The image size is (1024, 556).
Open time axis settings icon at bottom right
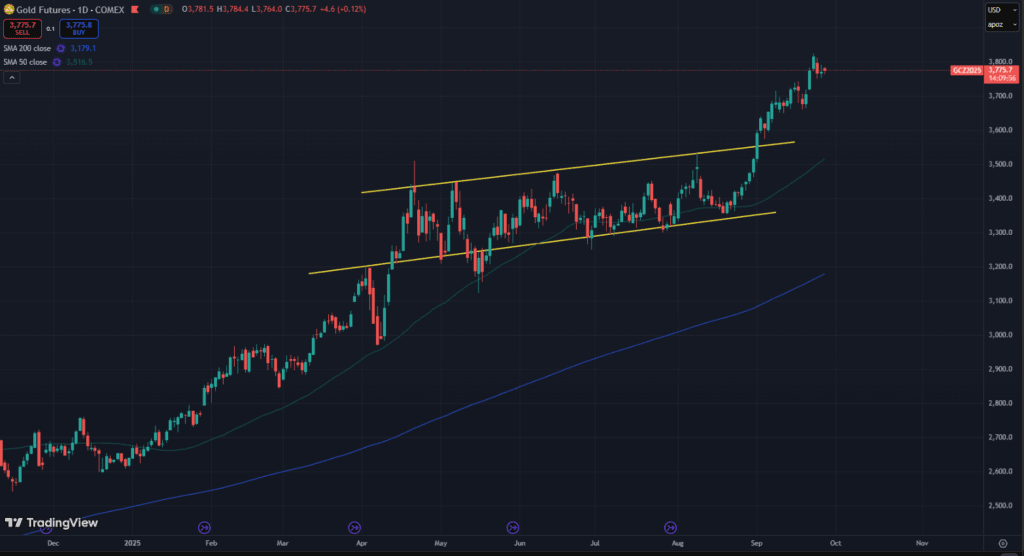(1002, 542)
